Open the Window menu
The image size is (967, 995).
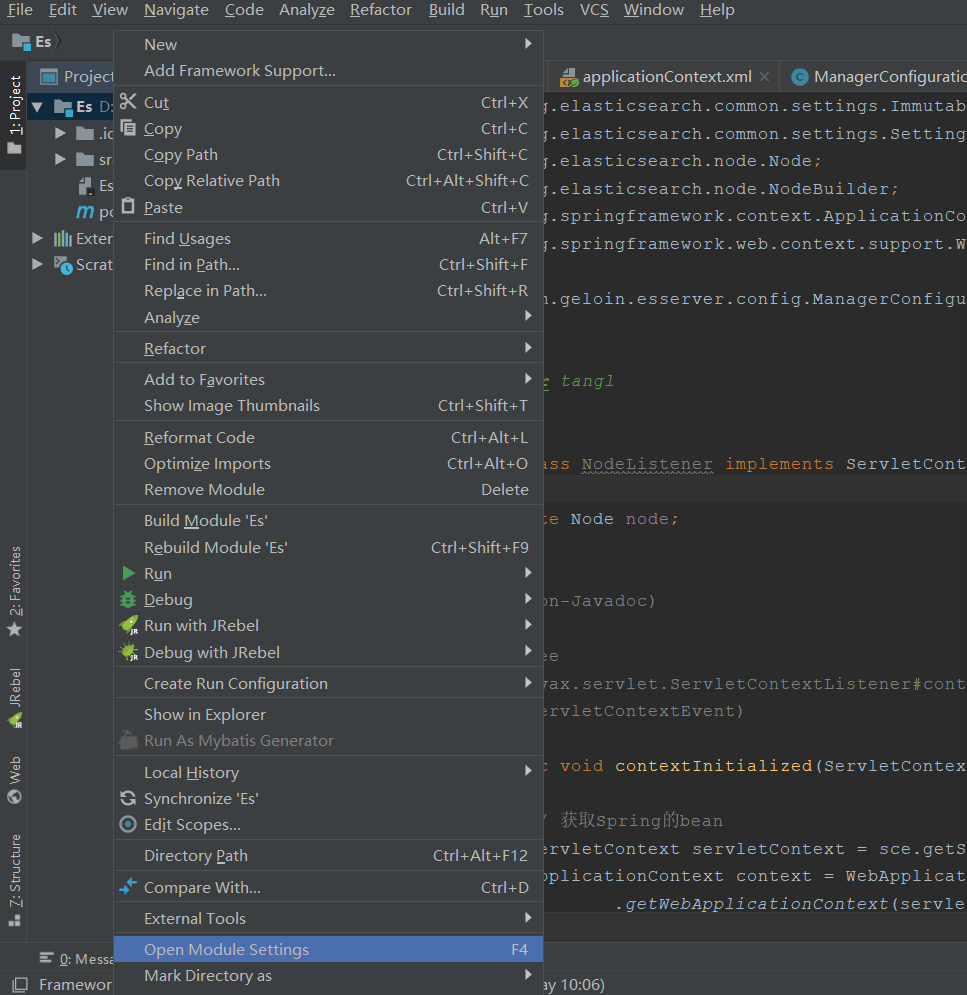click(654, 10)
